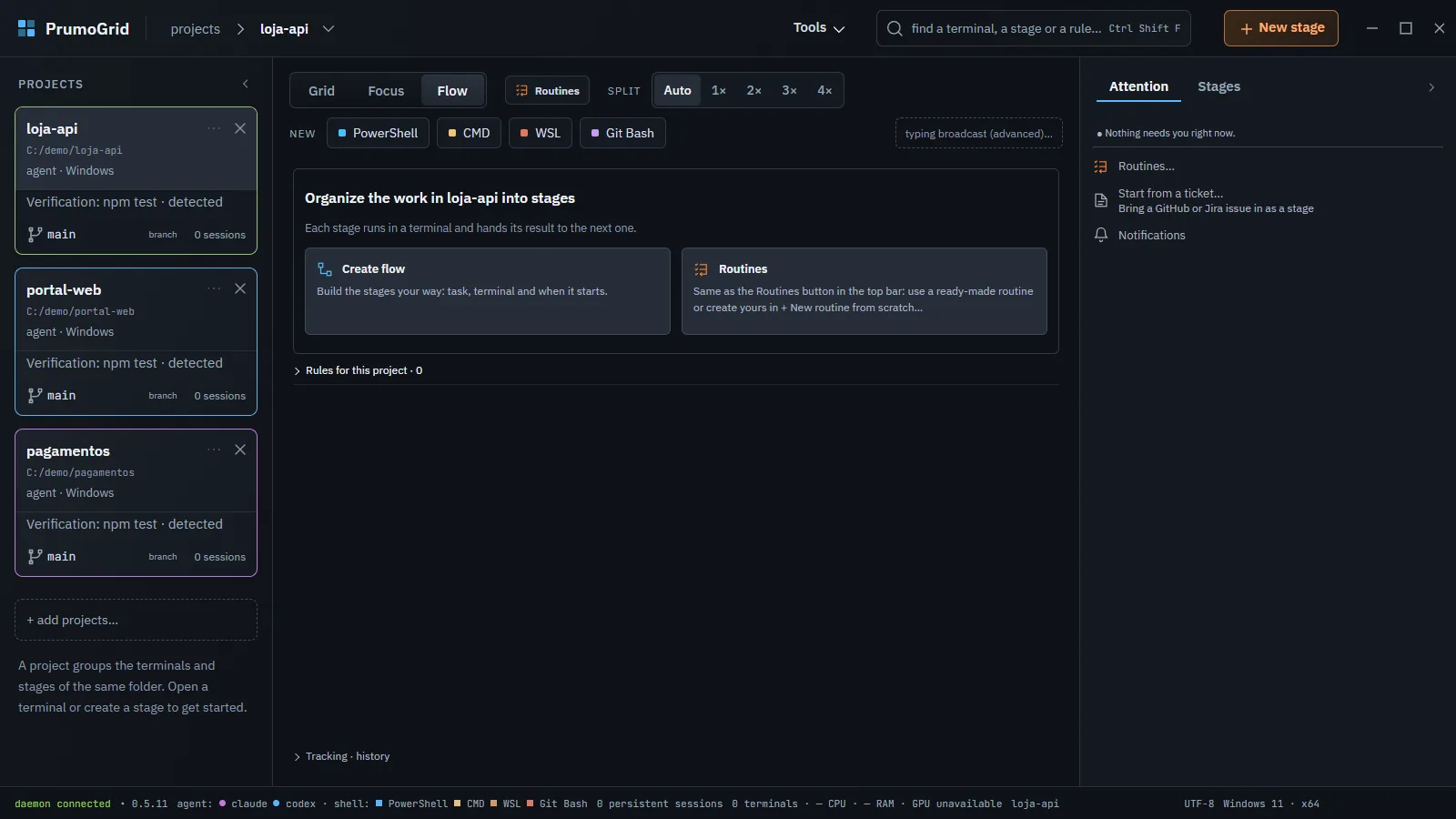Click the Routines card icon

coord(701,269)
